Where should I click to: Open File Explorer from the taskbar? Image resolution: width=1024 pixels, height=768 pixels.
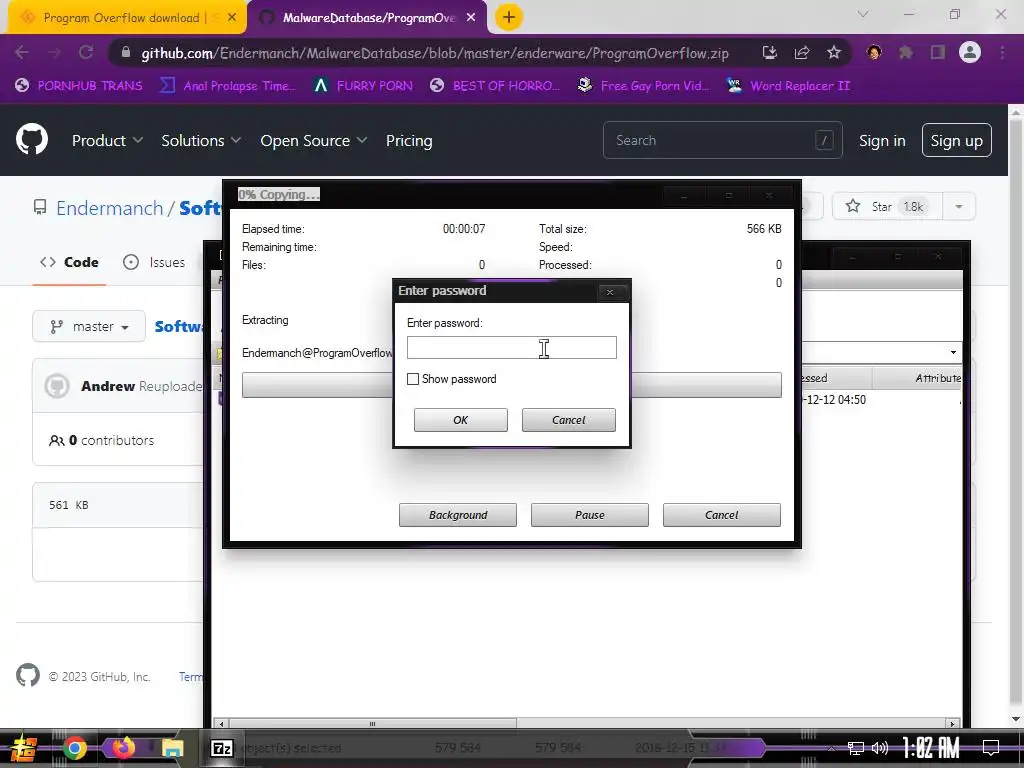tap(172, 748)
